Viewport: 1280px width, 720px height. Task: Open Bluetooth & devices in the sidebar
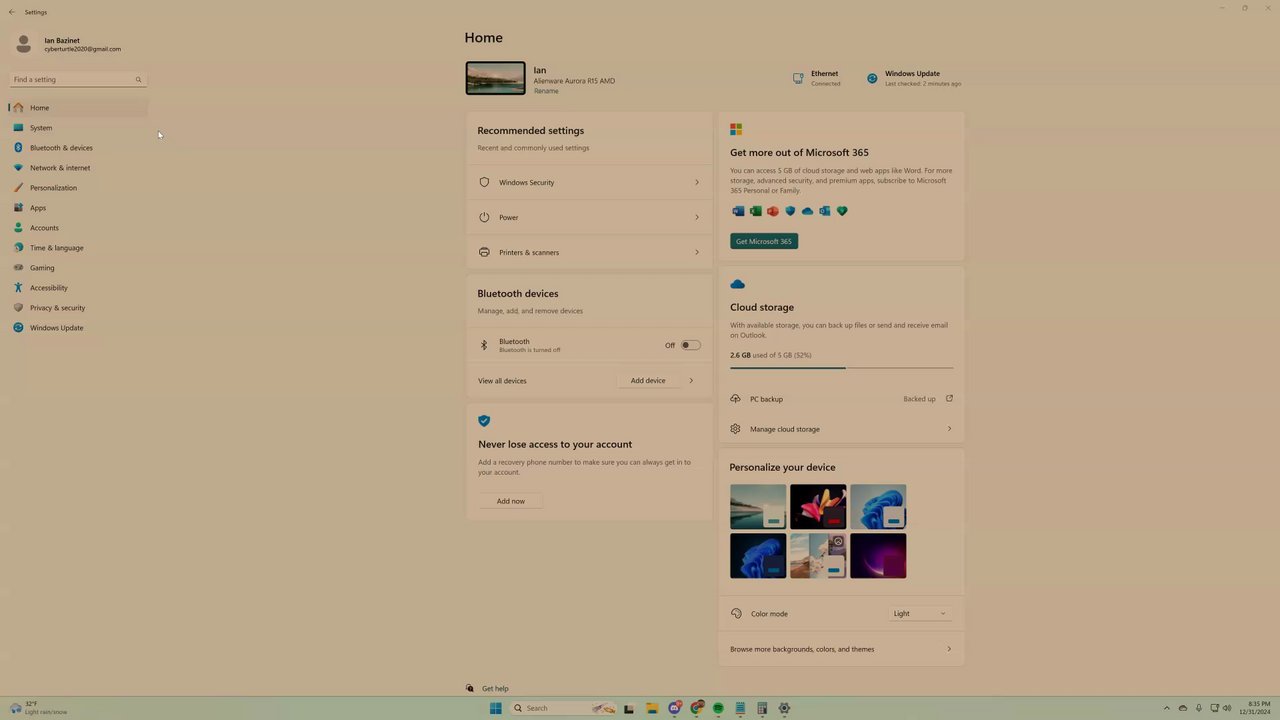point(78,148)
